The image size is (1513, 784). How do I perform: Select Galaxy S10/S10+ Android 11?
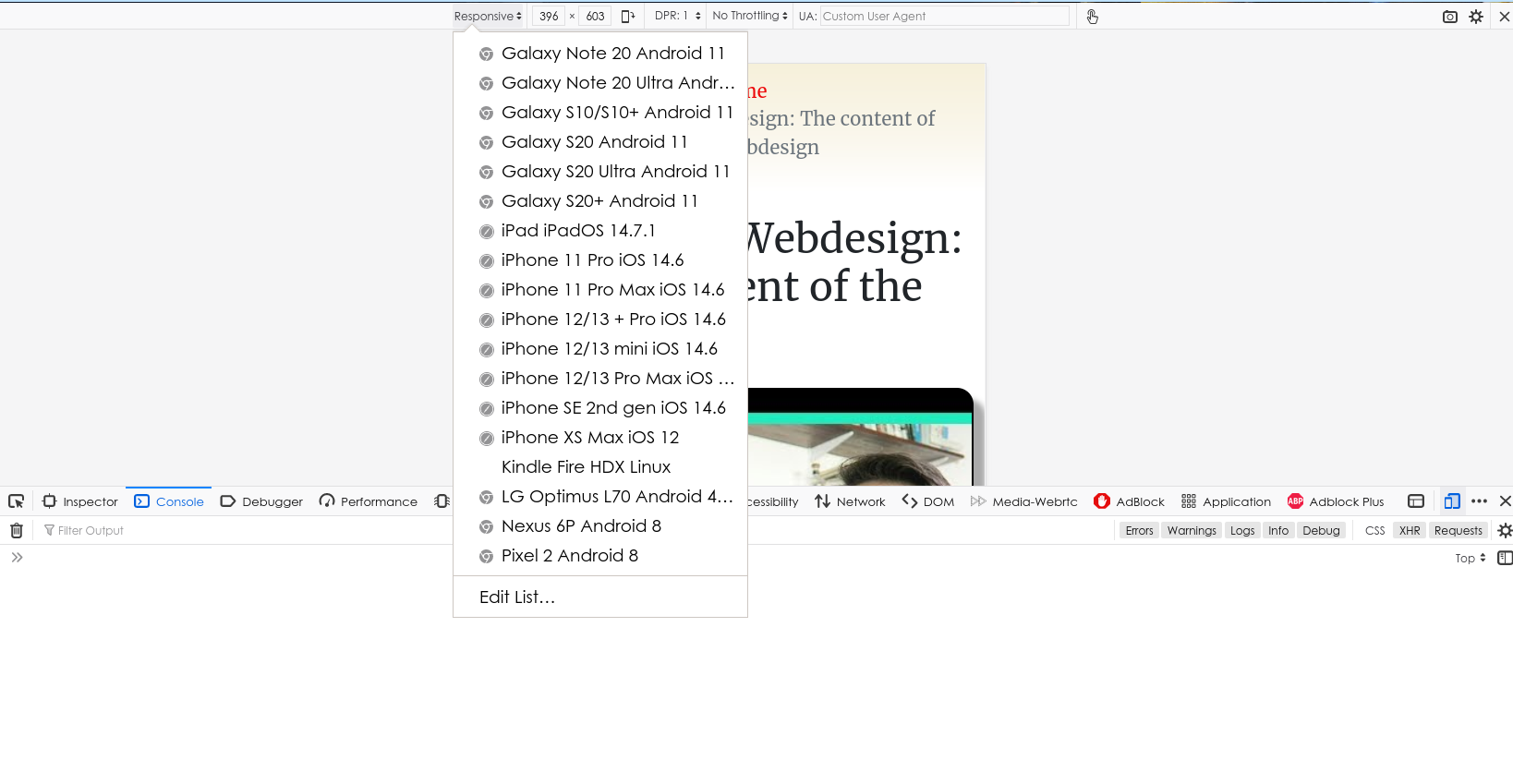point(600,113)
